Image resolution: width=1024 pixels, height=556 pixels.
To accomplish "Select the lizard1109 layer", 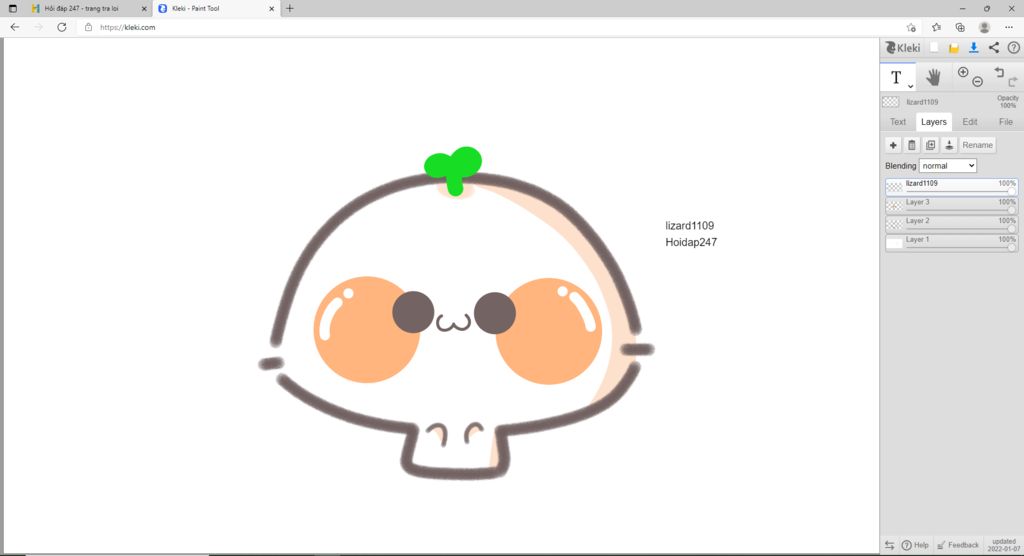I will [x=952, y=186].
